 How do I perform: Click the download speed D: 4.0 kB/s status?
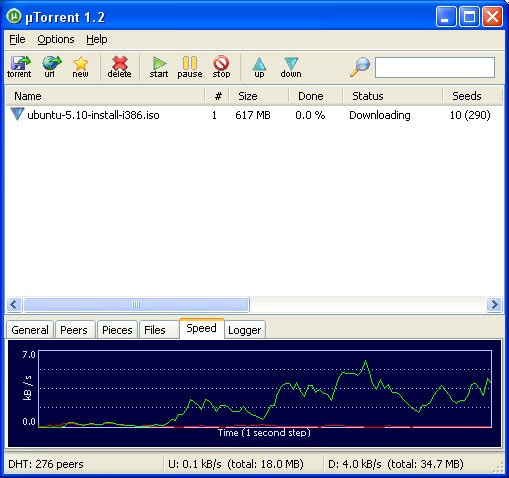coord(396,464)
